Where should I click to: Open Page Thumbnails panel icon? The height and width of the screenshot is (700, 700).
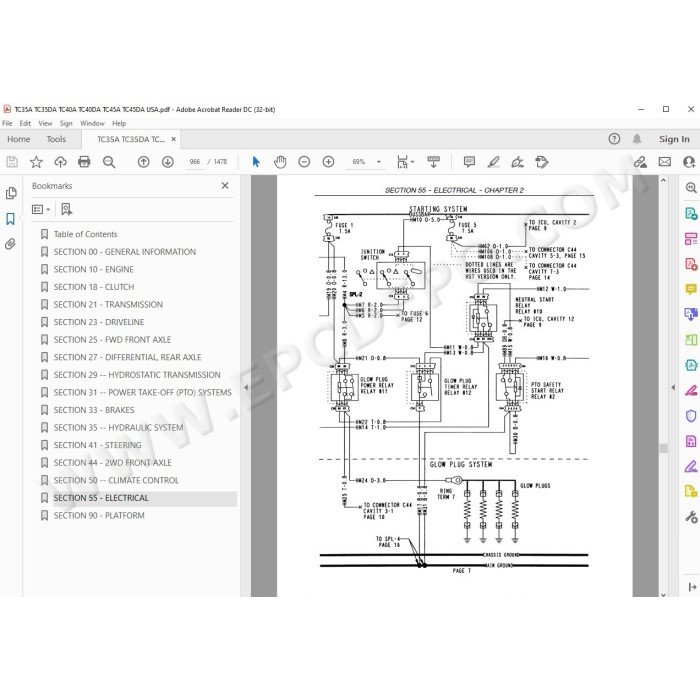pos(11,193)
